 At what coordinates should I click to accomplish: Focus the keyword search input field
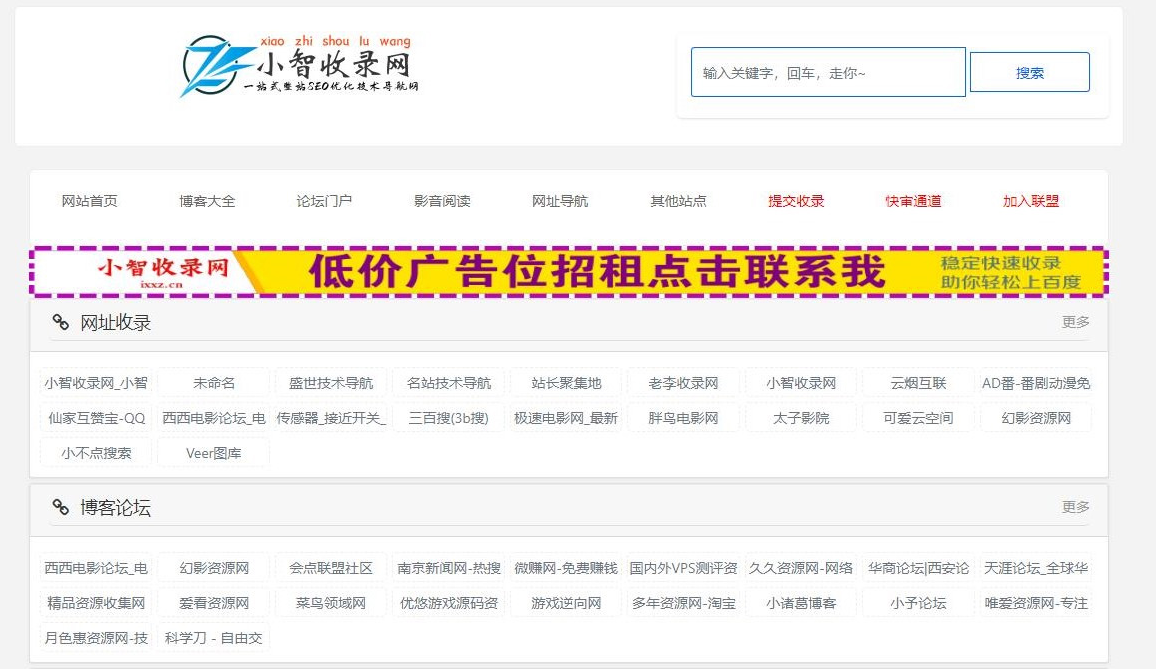[827, 73]
